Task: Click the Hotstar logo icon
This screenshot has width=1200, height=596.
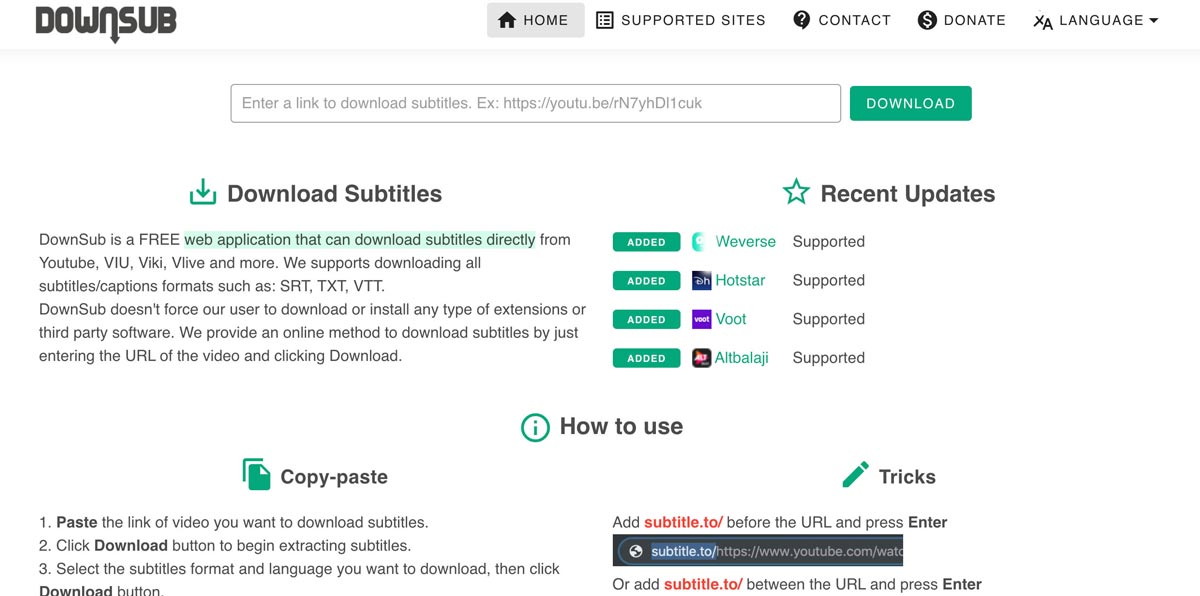Action: click(x=703, y=280)
